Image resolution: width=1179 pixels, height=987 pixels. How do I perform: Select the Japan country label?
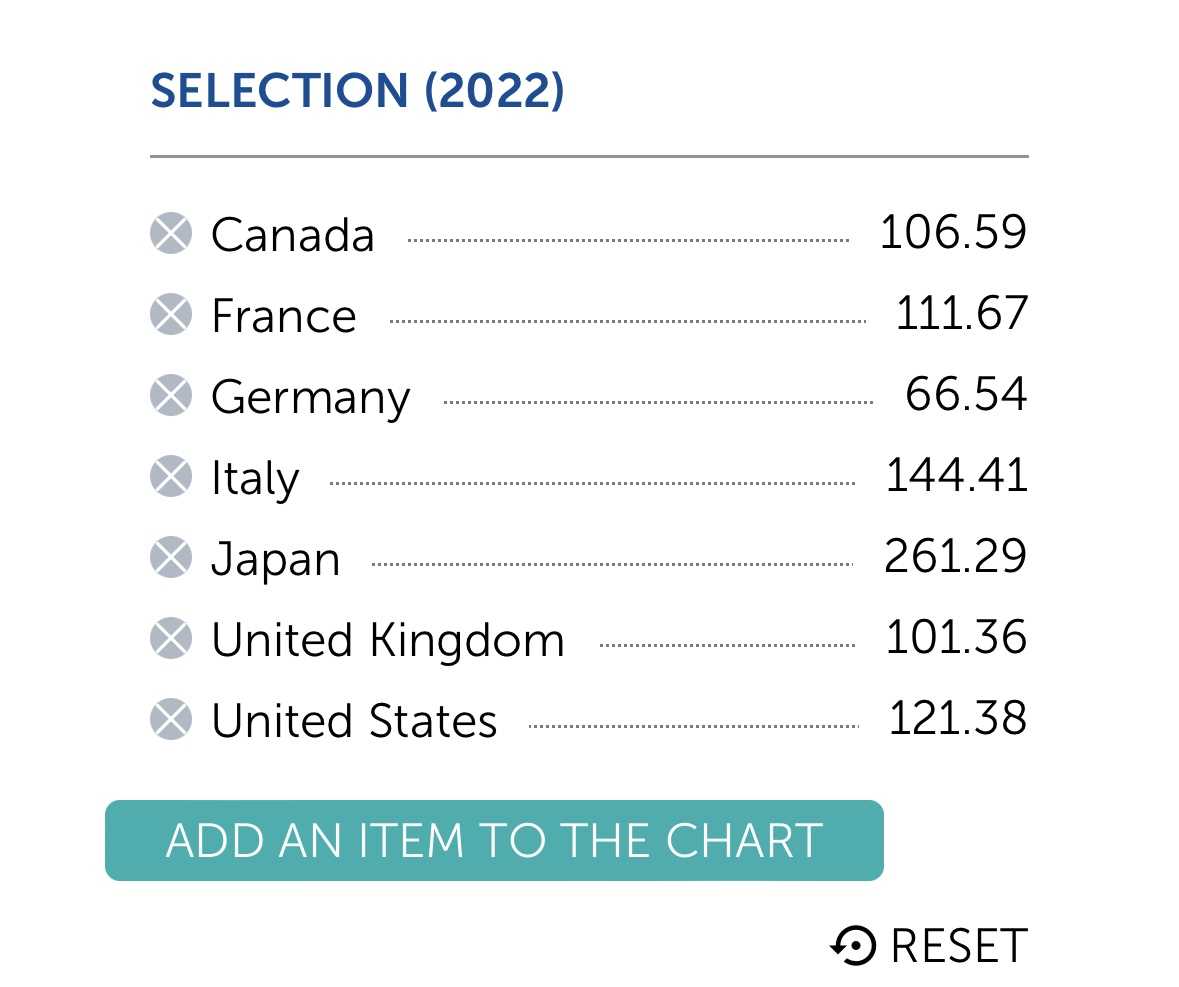pos(275,560)
